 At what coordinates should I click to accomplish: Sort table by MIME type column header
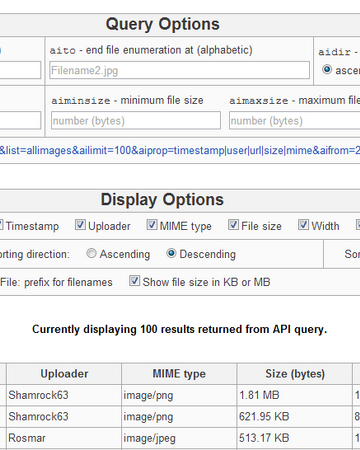pos(179,374)
